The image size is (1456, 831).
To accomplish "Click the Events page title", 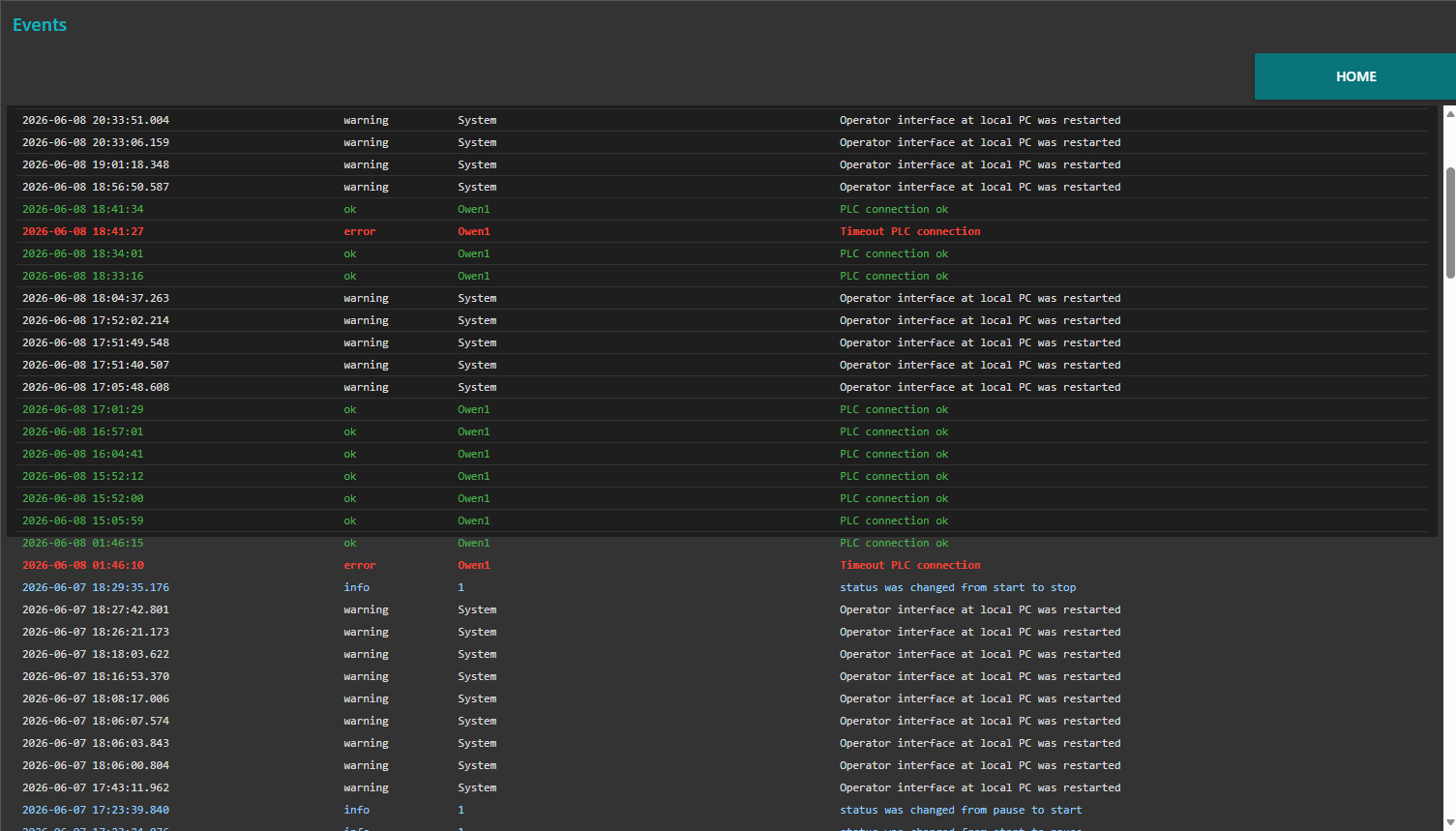I will click(40, 25).
